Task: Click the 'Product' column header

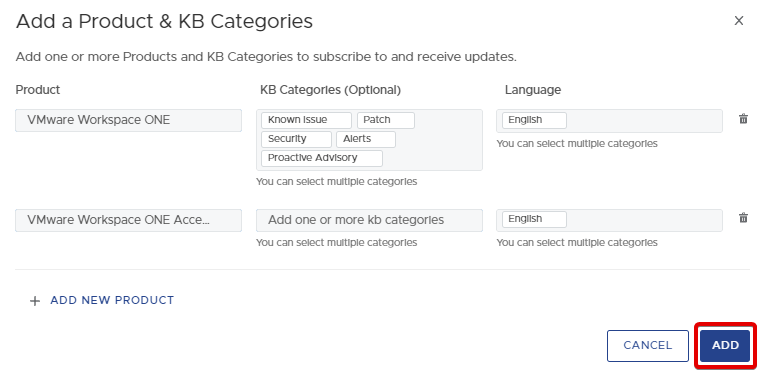Action: [38, 90]
